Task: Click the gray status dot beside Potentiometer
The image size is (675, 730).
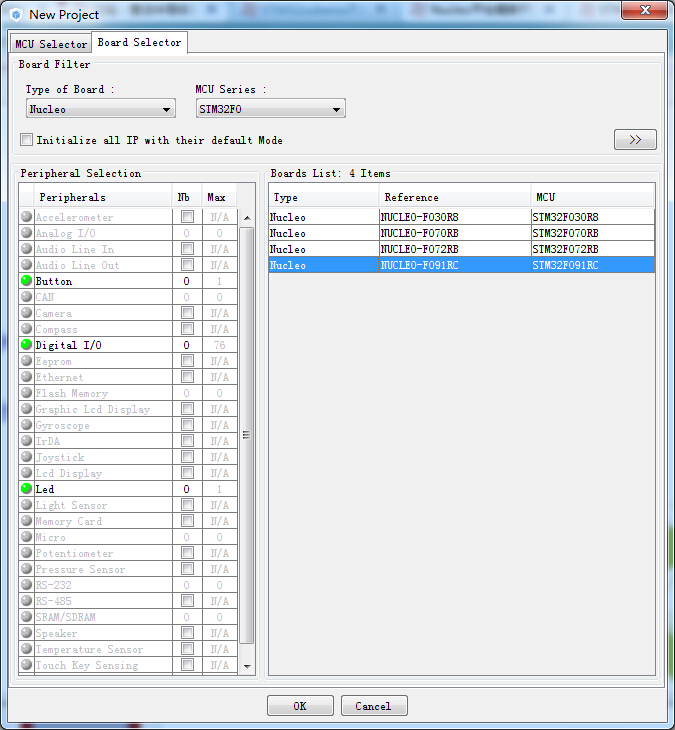Action: pyautogui.click(x=27, y=553)
